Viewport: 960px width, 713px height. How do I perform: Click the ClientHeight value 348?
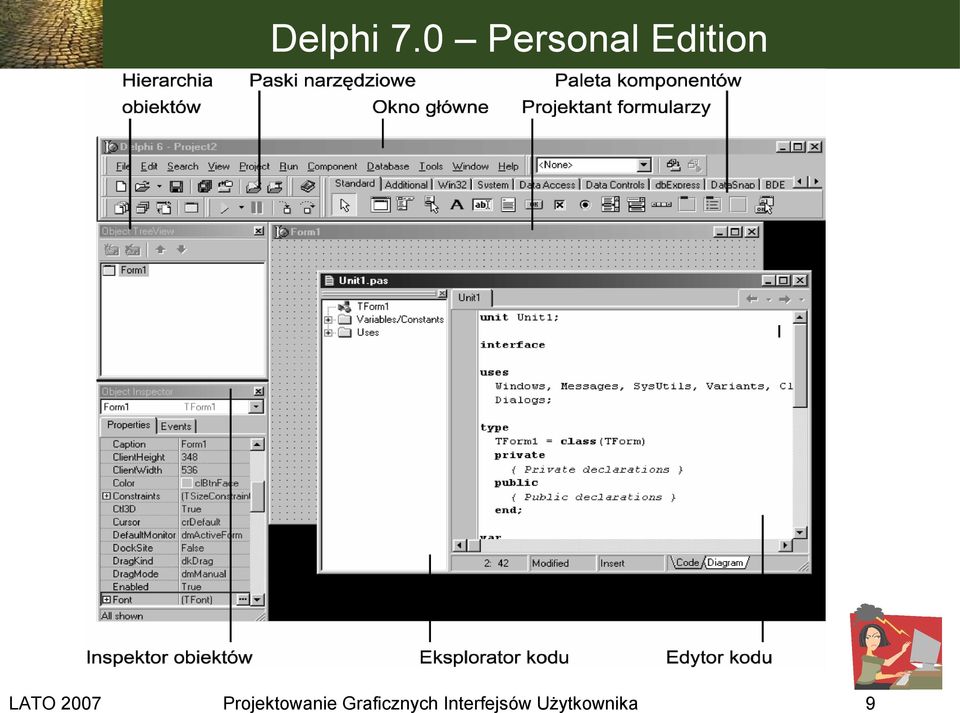pos(189,457)
